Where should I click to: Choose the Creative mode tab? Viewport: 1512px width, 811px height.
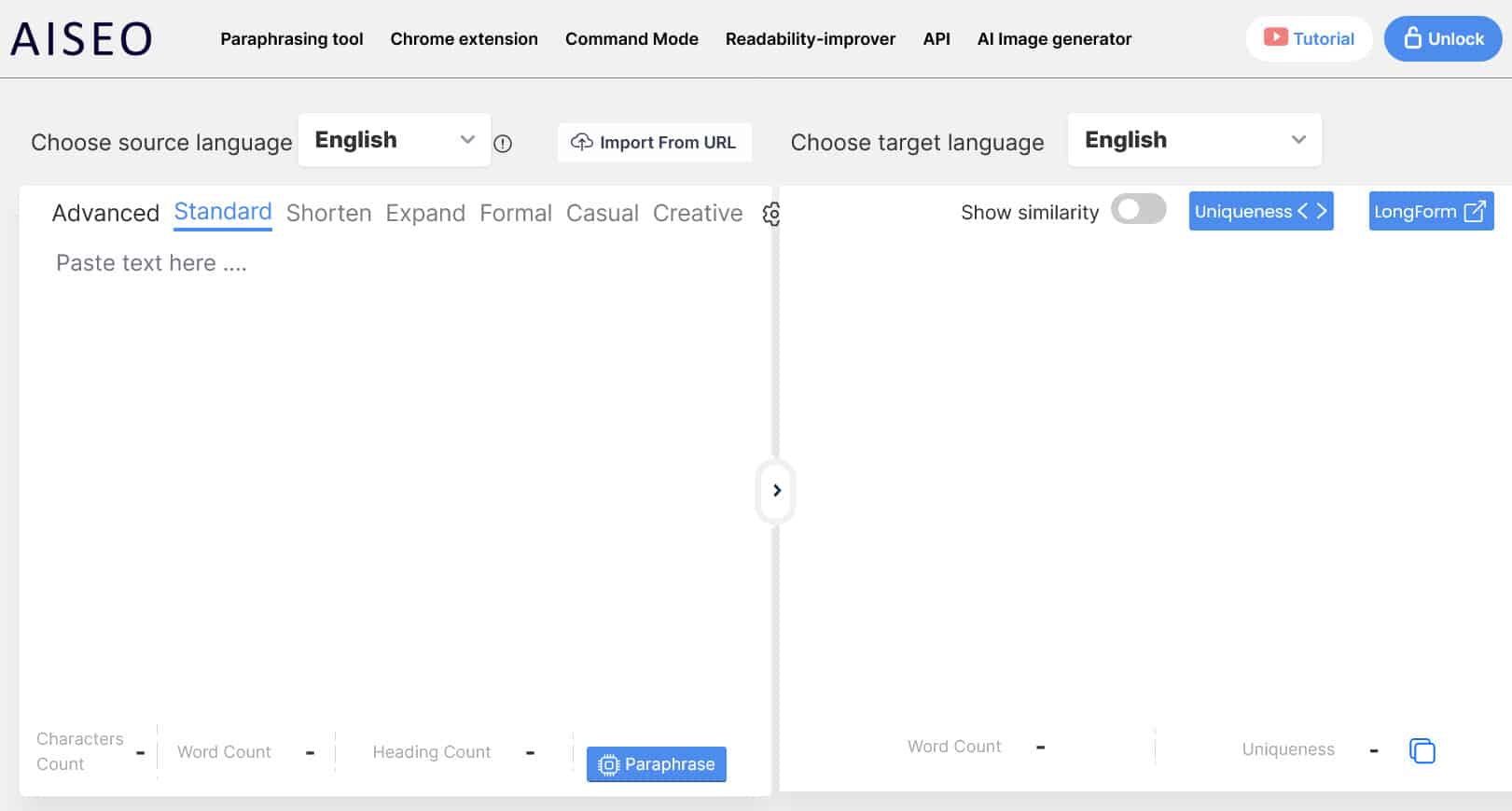click(x=698, y=213)
